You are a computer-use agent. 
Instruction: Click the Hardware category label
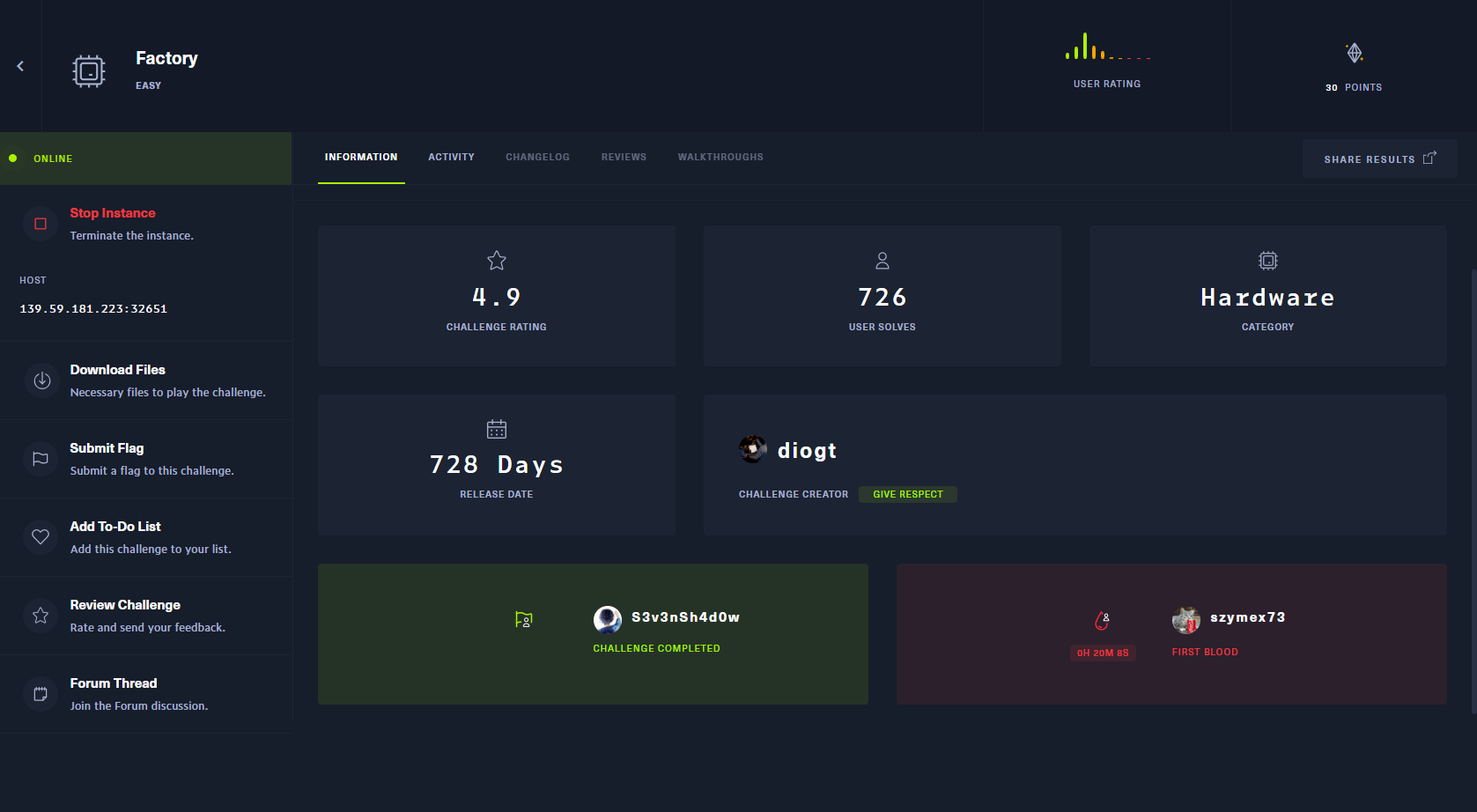[1268, 298]
